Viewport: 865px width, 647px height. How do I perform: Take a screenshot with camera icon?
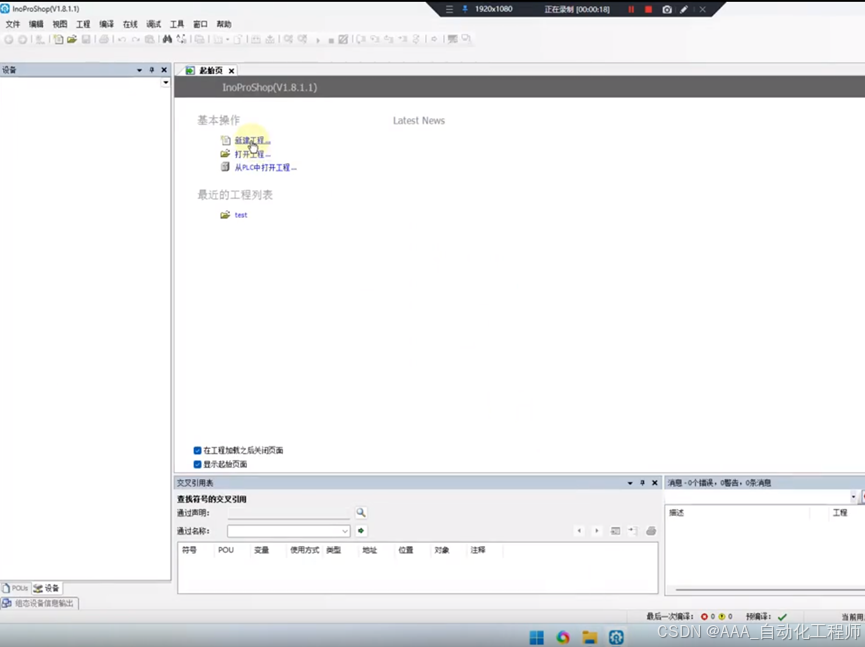coord(667,9)
